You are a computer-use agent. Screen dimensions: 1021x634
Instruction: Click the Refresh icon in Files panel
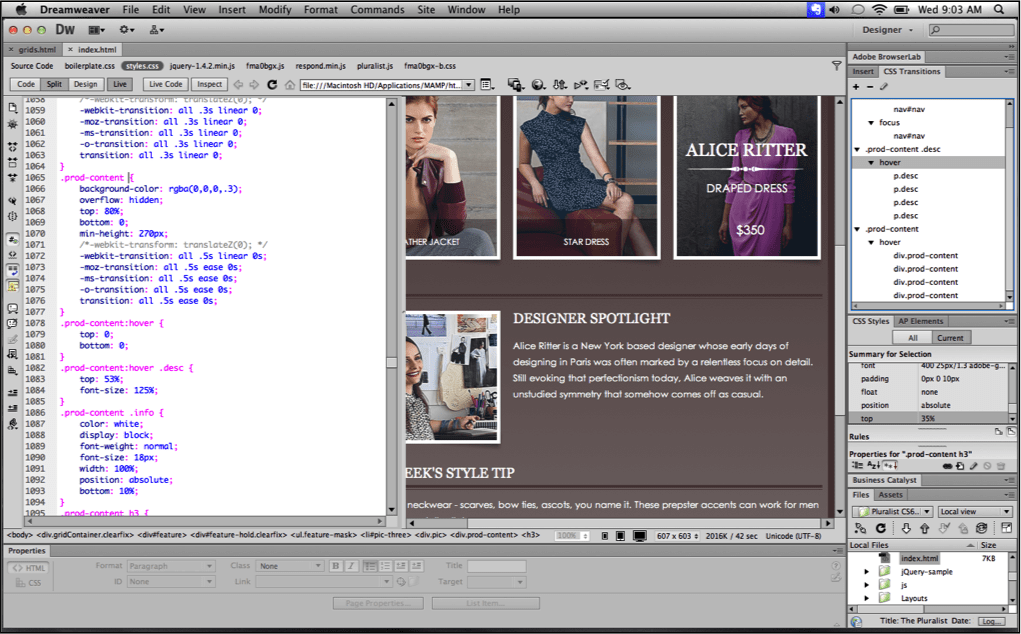pyautogui.click(x=880, y=527)
